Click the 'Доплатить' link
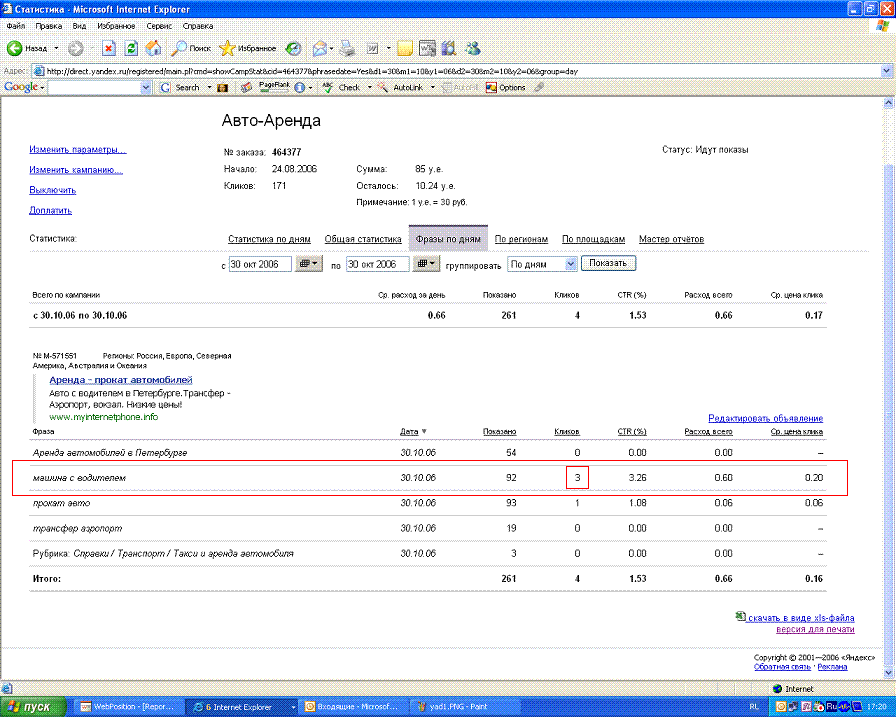The image size is (896, 717). 50,211
